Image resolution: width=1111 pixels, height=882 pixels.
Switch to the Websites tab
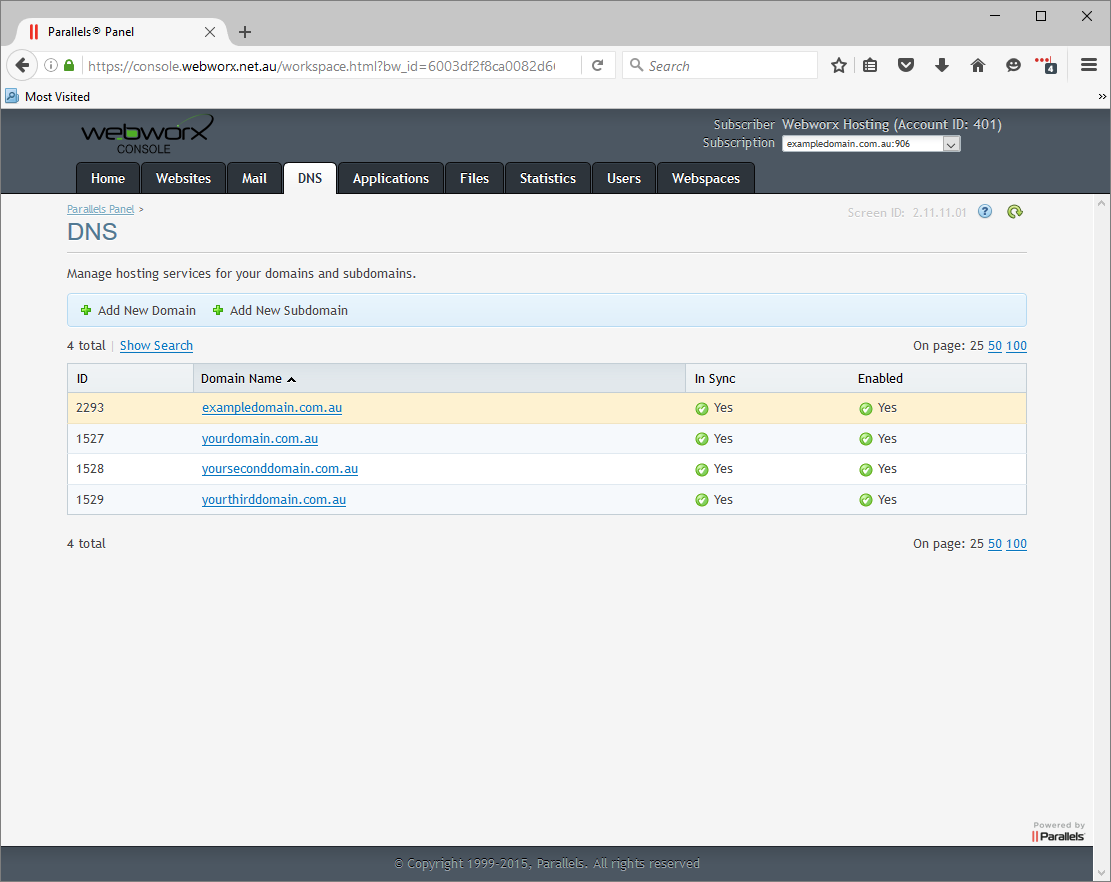(183, 178)
